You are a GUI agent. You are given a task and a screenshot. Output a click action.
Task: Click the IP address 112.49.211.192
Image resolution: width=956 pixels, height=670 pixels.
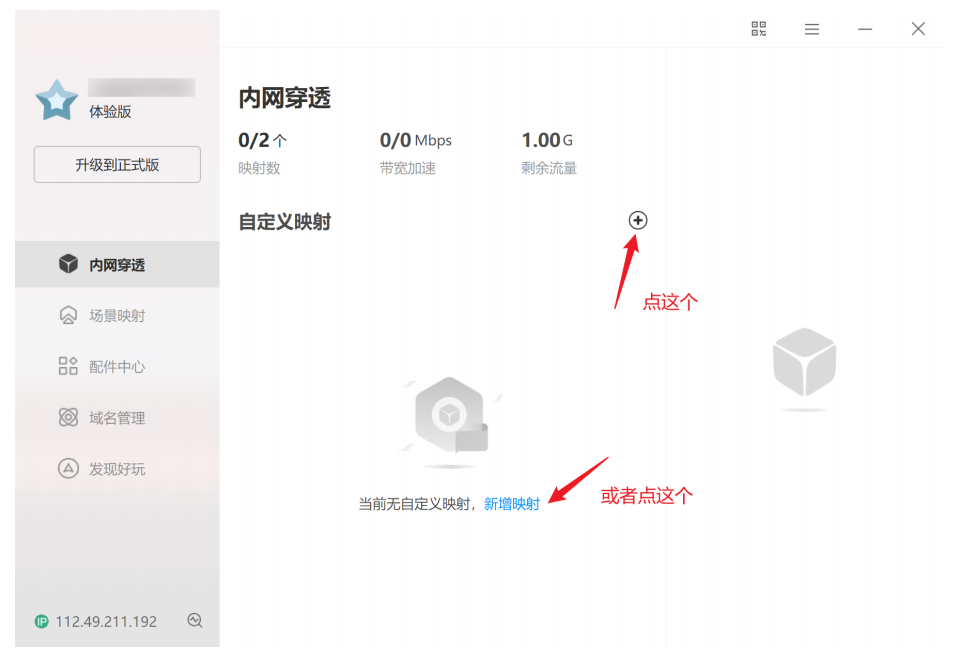click(x=106, y=622)
